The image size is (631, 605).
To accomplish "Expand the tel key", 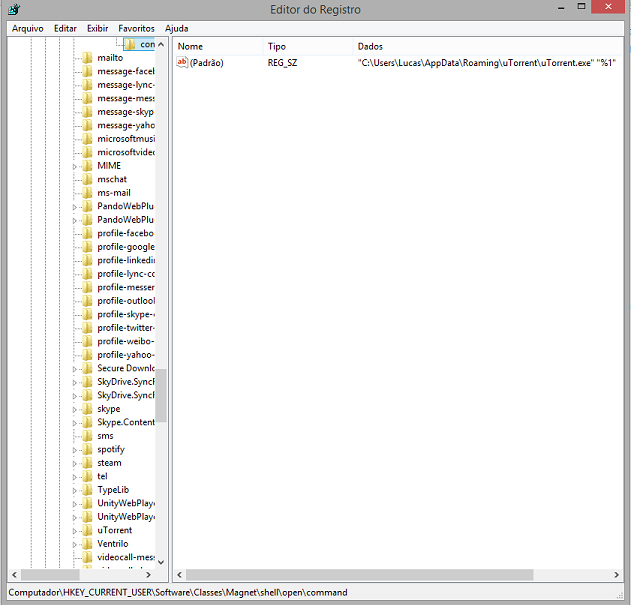I will pyautogui.click(x=74, y=477).
